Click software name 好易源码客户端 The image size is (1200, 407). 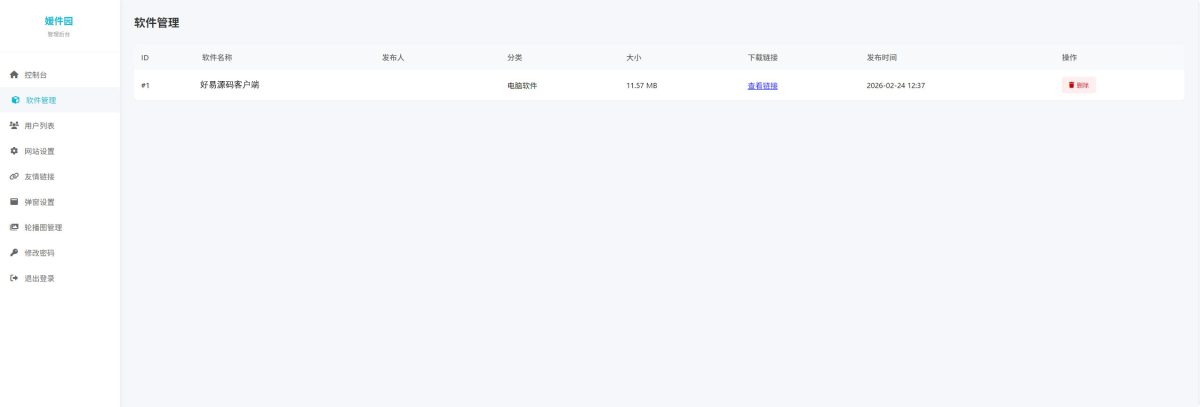pyautogui.click(x=230, y=85)
